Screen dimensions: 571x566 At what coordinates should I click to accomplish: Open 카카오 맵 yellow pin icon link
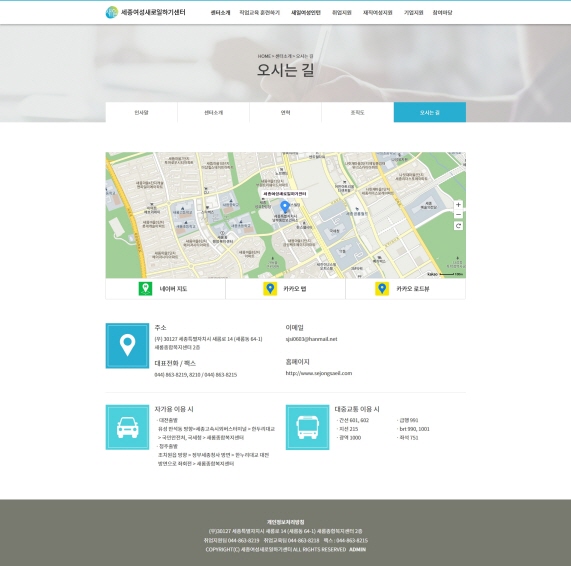pyautogui.click(x=270, y=288)
